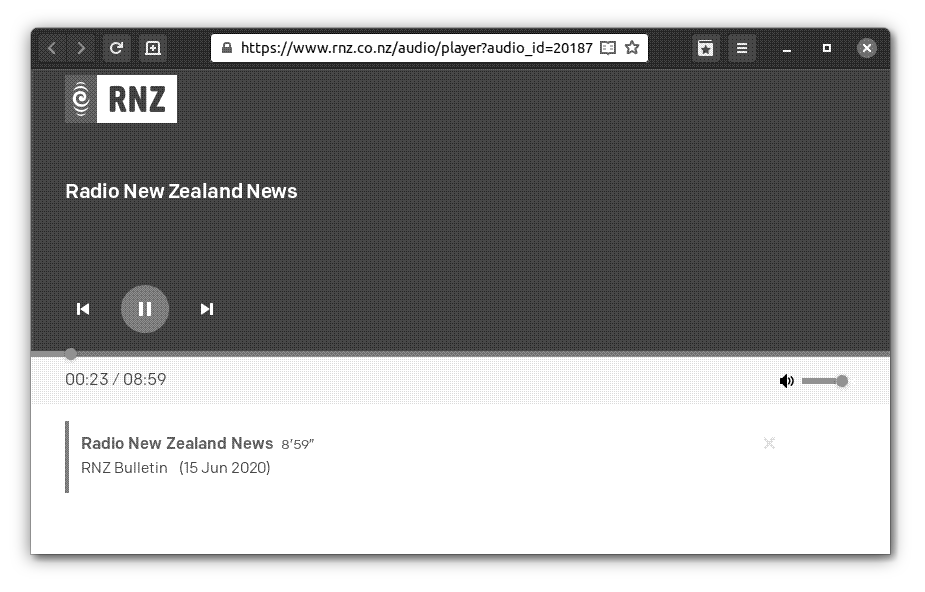Click the audio progress bar track
Viewport: 925px width, 592px height.
click(x=461, y=354)
